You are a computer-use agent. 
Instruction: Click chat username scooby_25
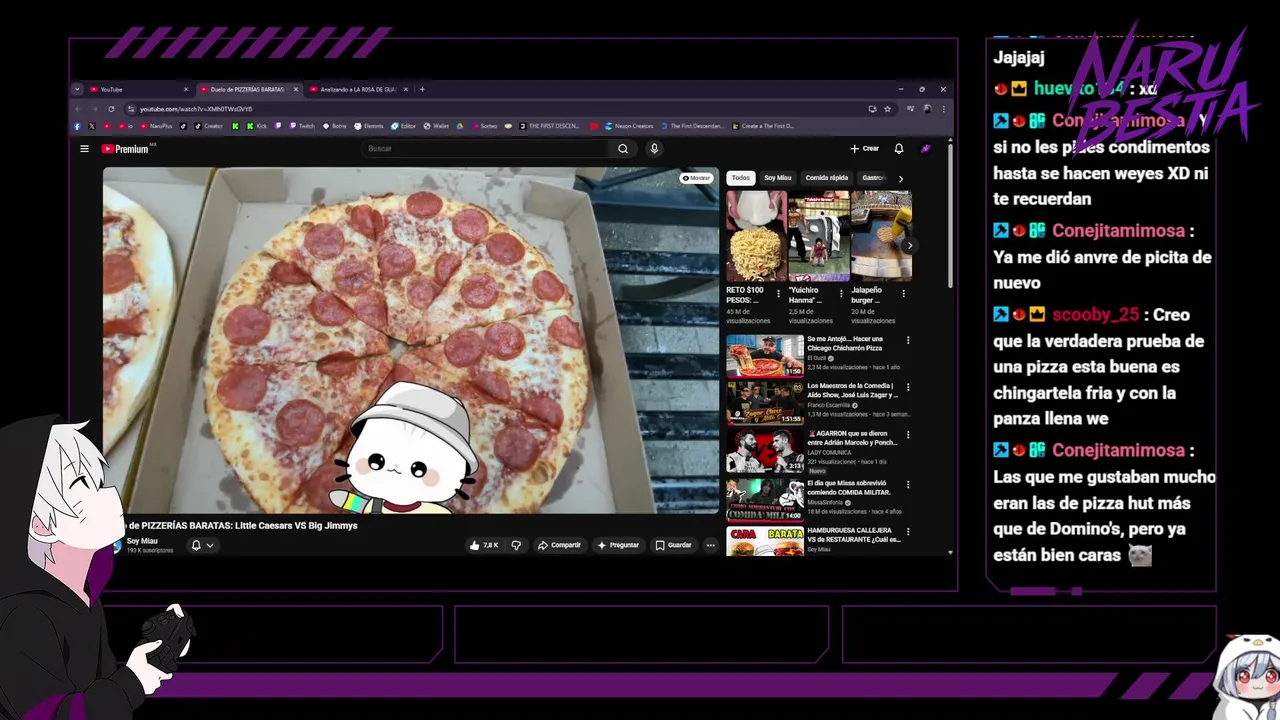[1095, 314]
